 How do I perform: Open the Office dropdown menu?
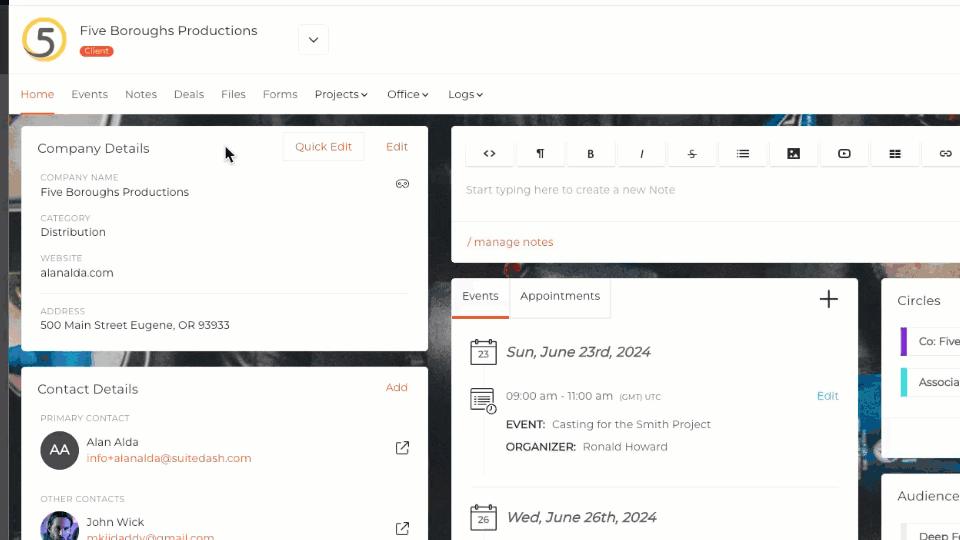408,94
